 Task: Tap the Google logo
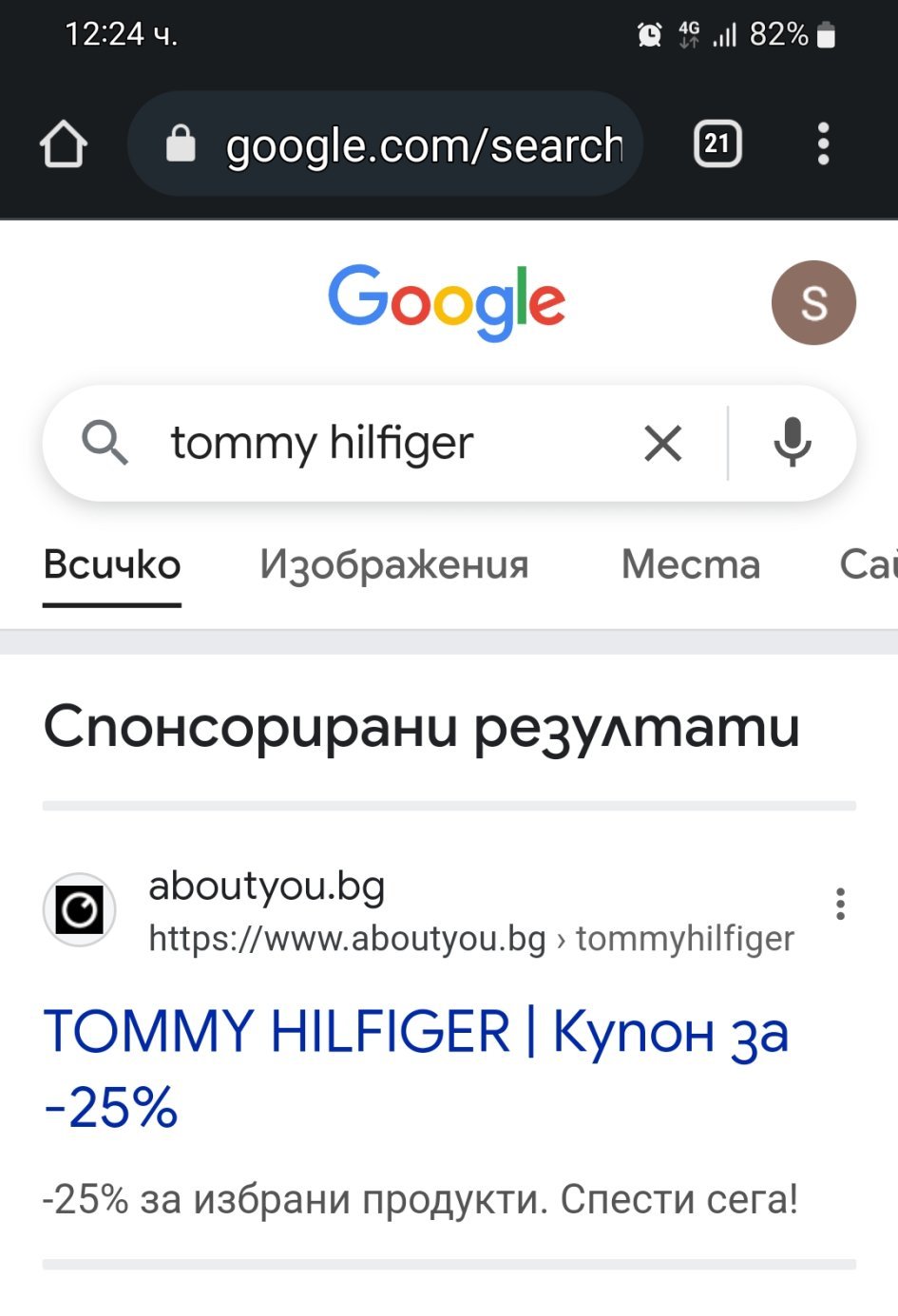(x=447, y=302)
